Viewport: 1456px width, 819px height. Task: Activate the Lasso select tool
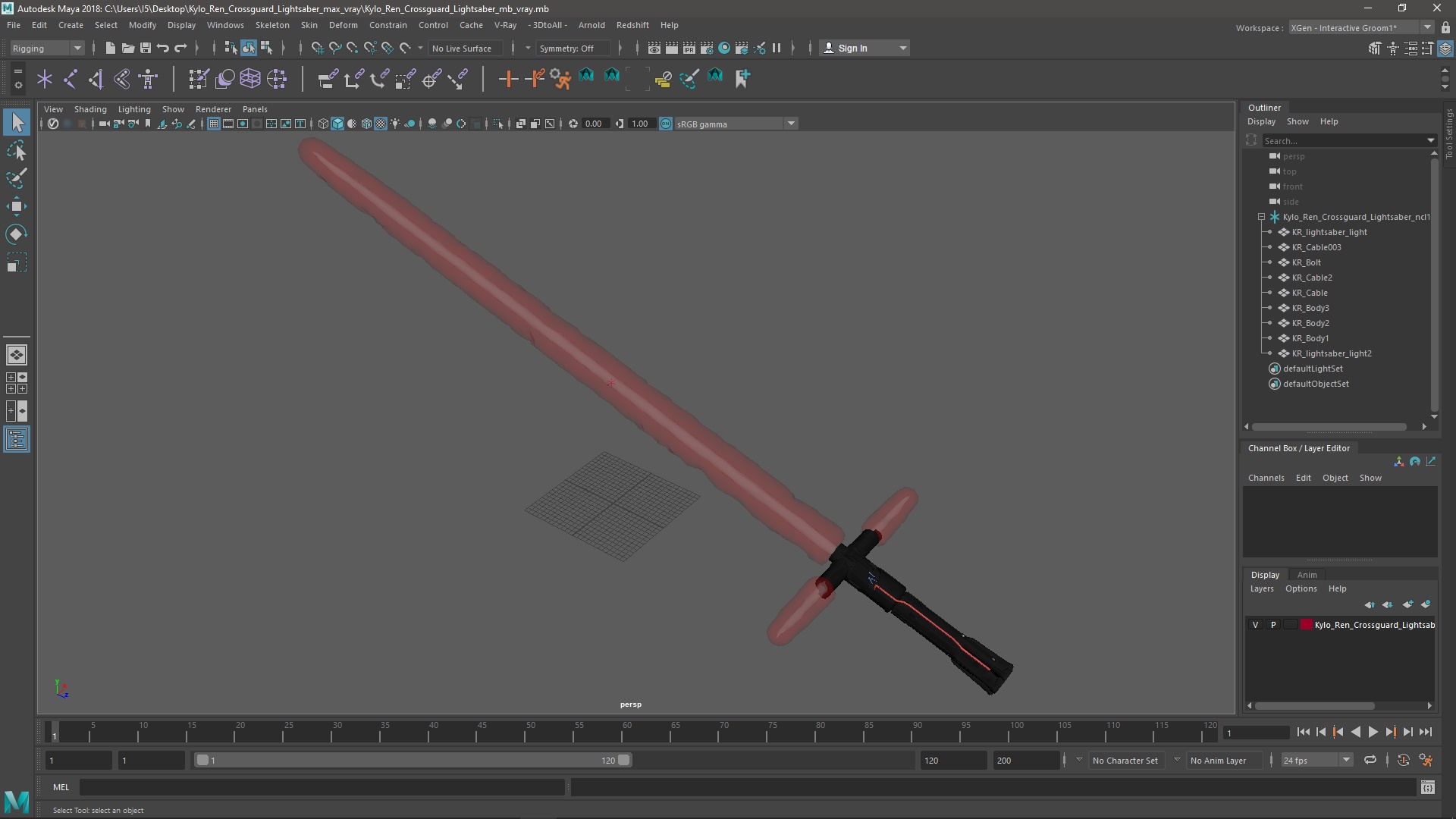17,150
